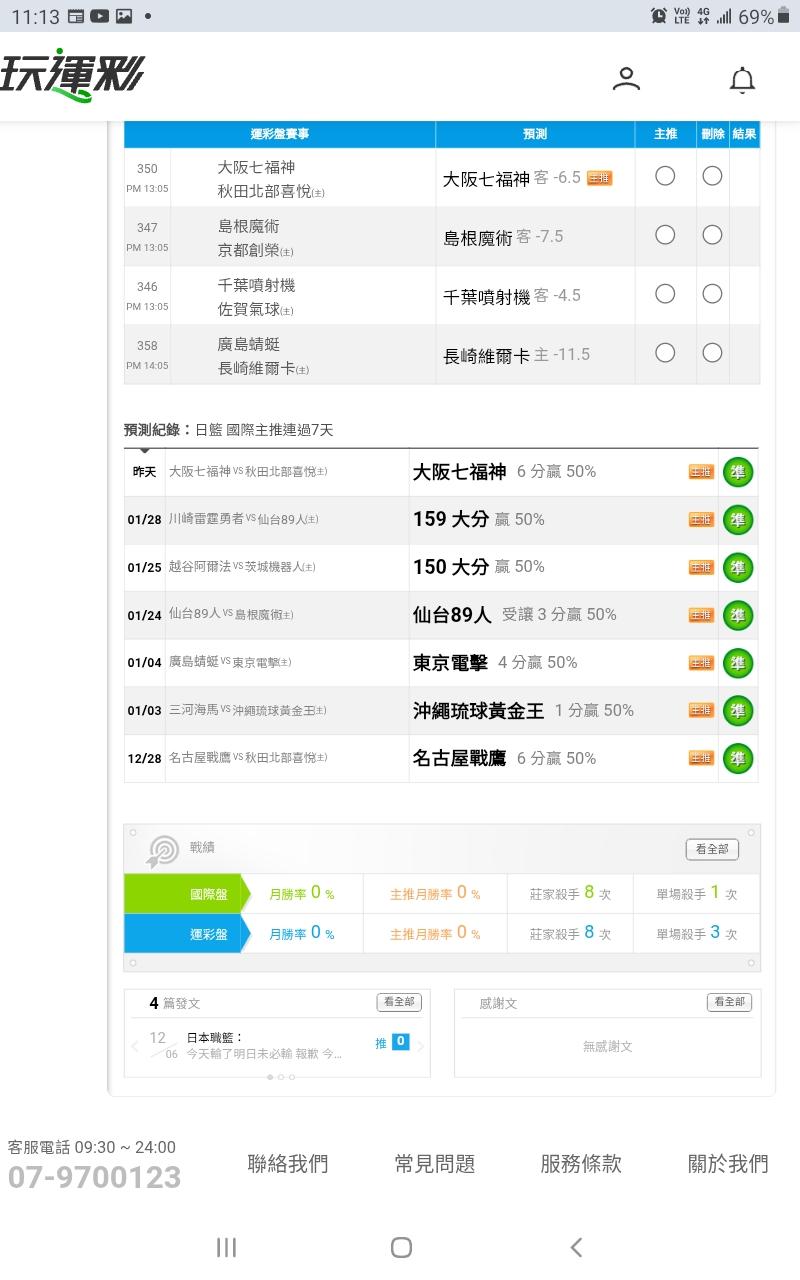Open 服務條款 footer link

(x=581, y=1164)
